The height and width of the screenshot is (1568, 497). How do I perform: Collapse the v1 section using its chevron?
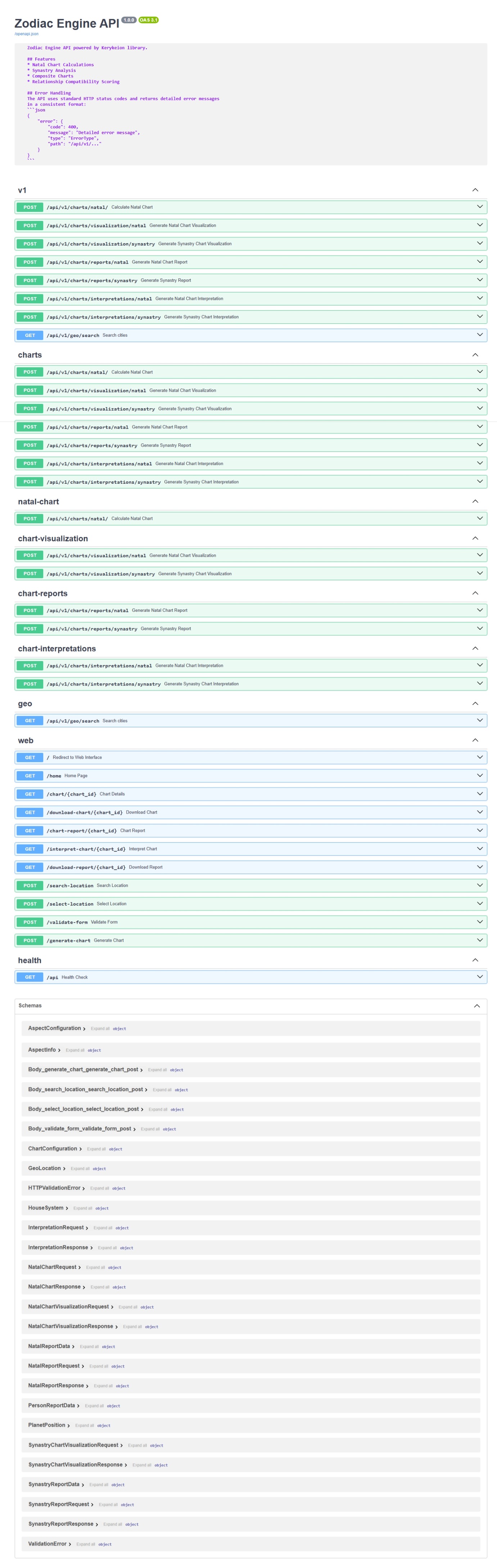click(x=475, y=190)
